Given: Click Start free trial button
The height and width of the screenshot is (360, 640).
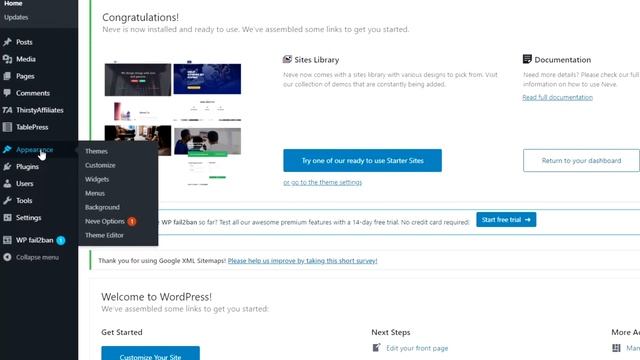Looking at the screenshot, I should coord(506,220).
